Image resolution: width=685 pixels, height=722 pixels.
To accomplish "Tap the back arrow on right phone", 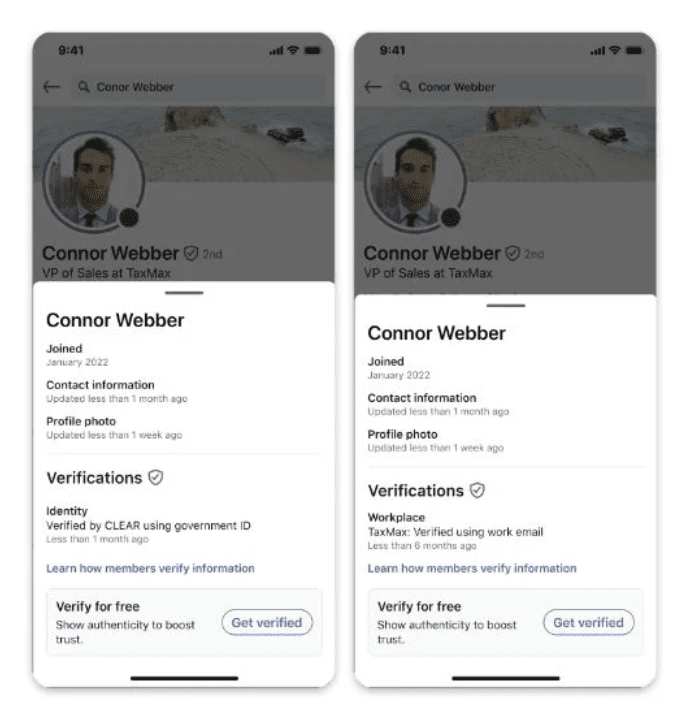I will 373,87.
